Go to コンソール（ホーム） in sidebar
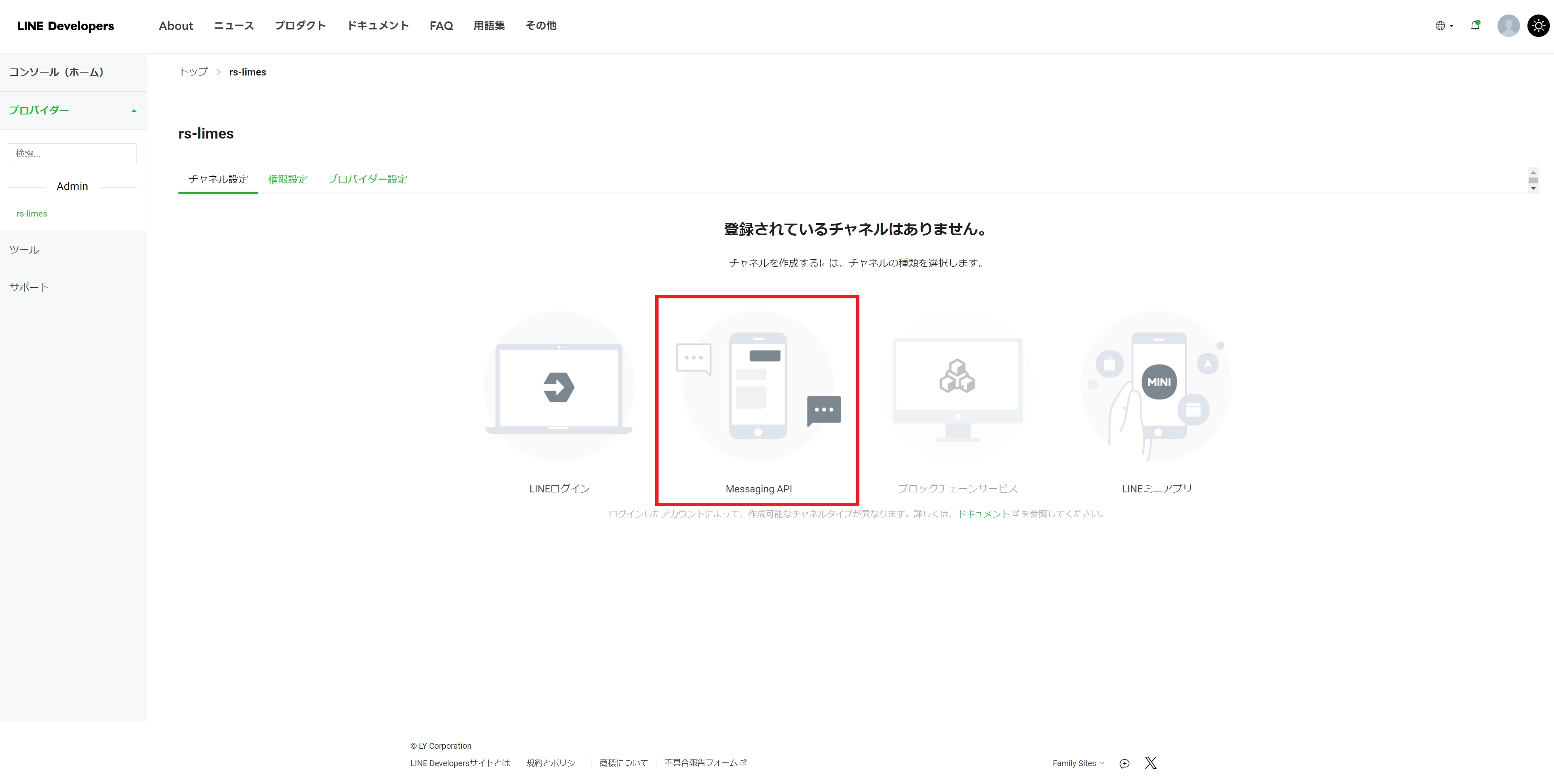The width and height of the screenshot is (1554, 784). 73,72
